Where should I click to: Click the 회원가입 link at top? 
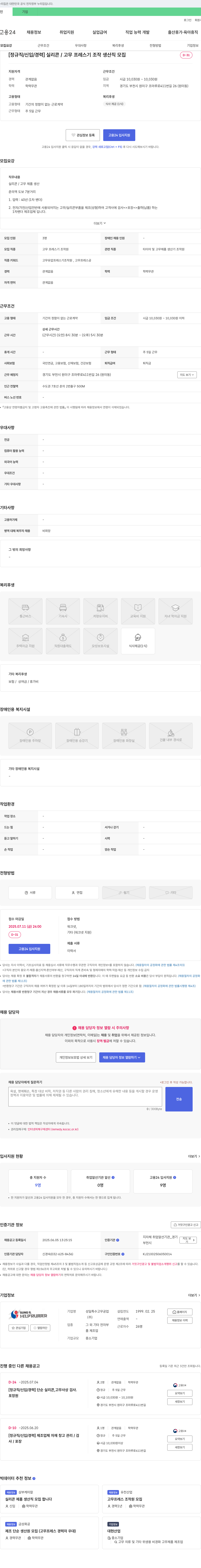[x=198, y=20]
